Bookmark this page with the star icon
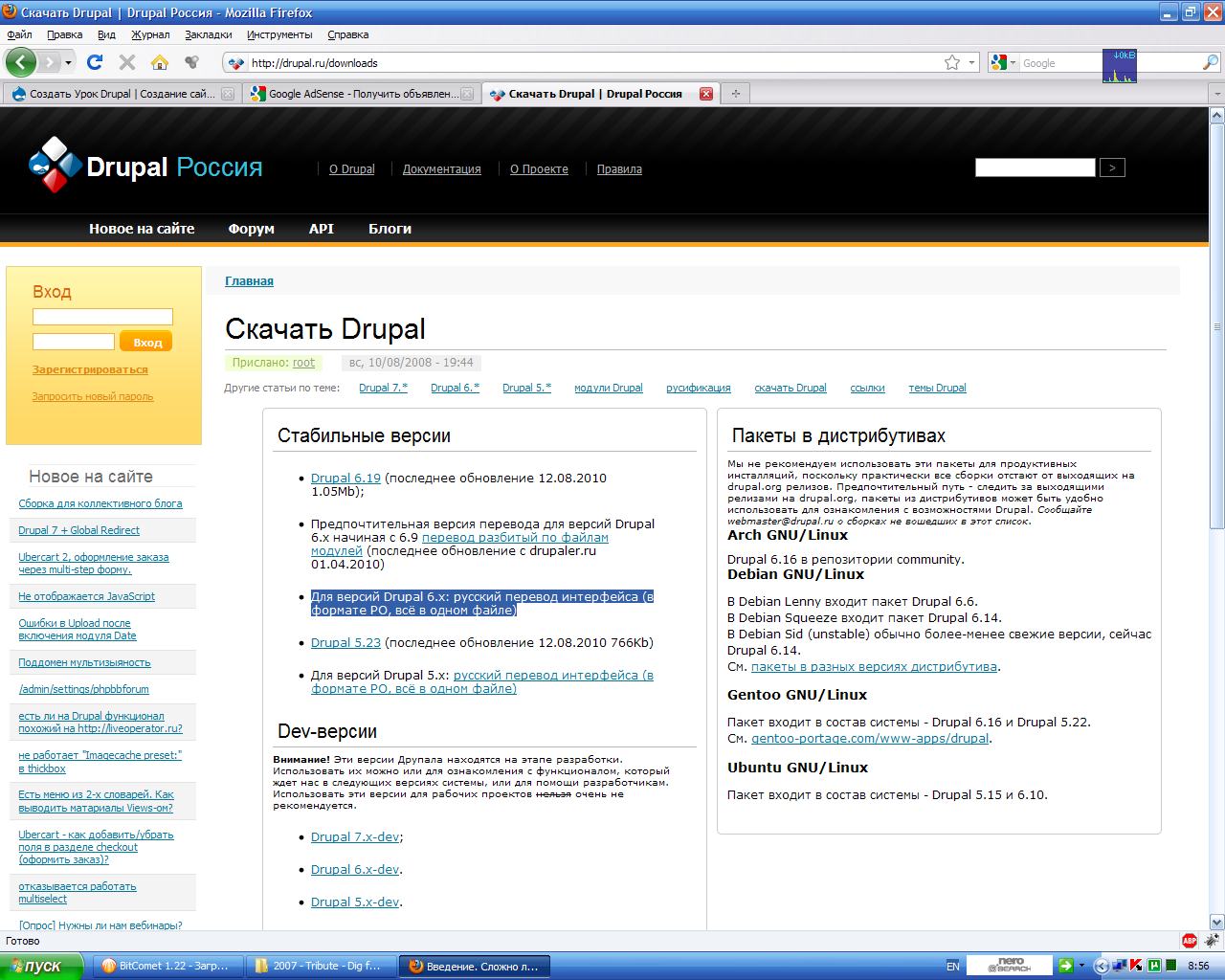The width and height of the screenshot is (1225, 980). 952,63
